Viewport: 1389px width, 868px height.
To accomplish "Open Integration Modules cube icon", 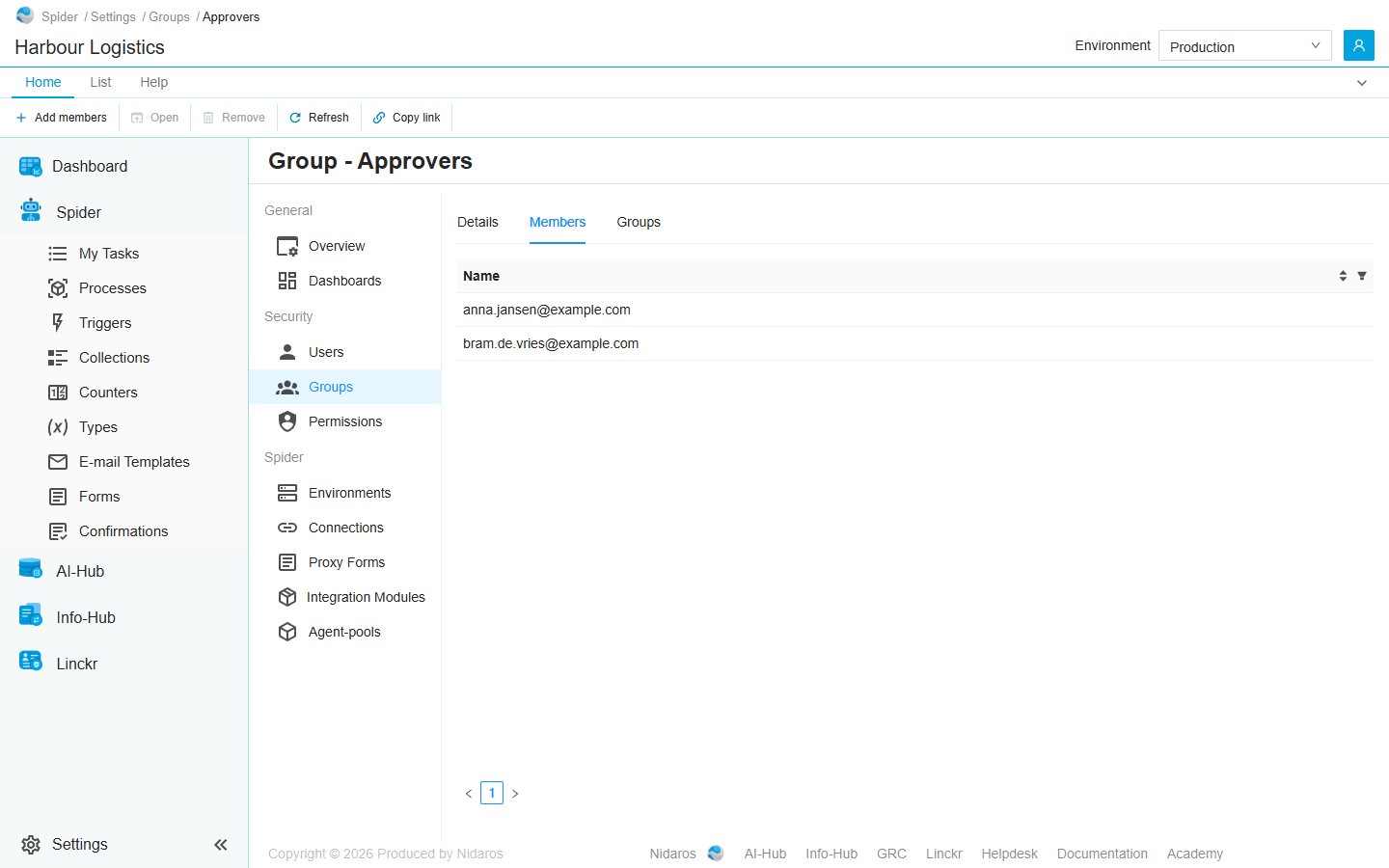I will [287, 597].
